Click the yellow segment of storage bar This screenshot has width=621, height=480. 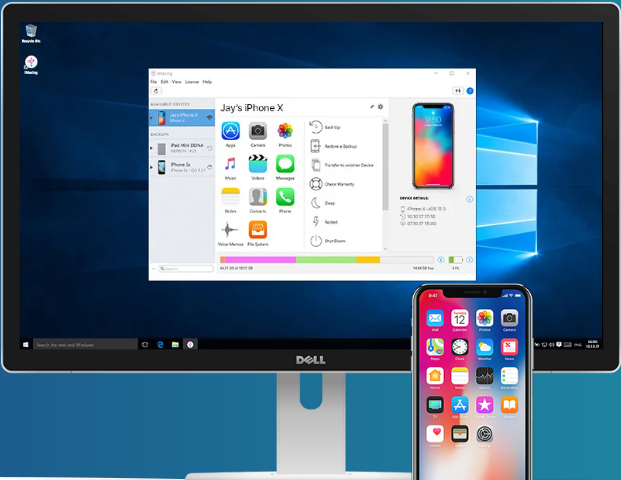(x=368, y=260)
